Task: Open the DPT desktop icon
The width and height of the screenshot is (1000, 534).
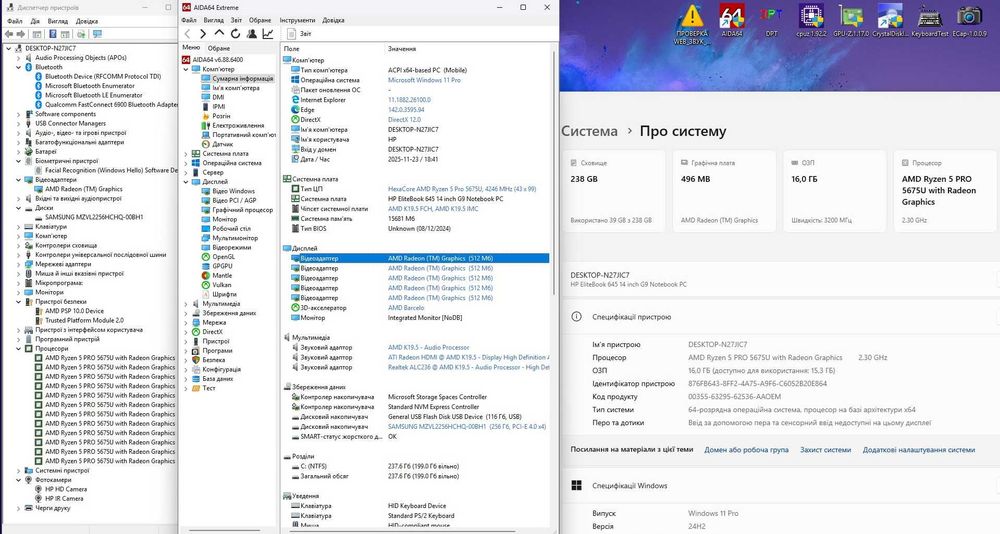Action: [x=771, y=20]
